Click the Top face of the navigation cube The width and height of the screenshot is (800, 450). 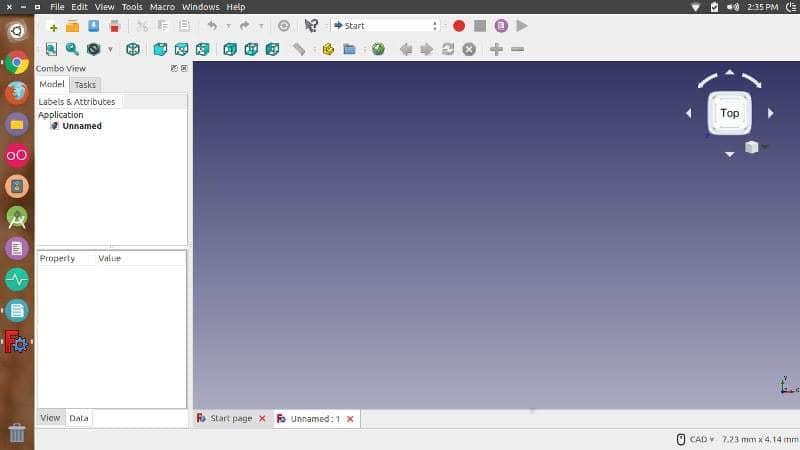pos(730,113)
